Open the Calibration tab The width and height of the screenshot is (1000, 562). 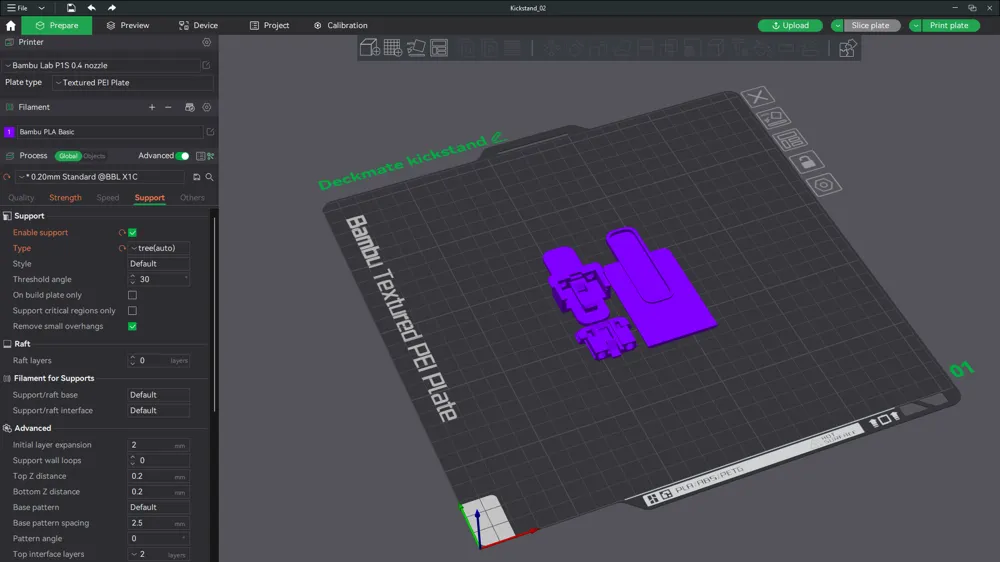point(341,26)
